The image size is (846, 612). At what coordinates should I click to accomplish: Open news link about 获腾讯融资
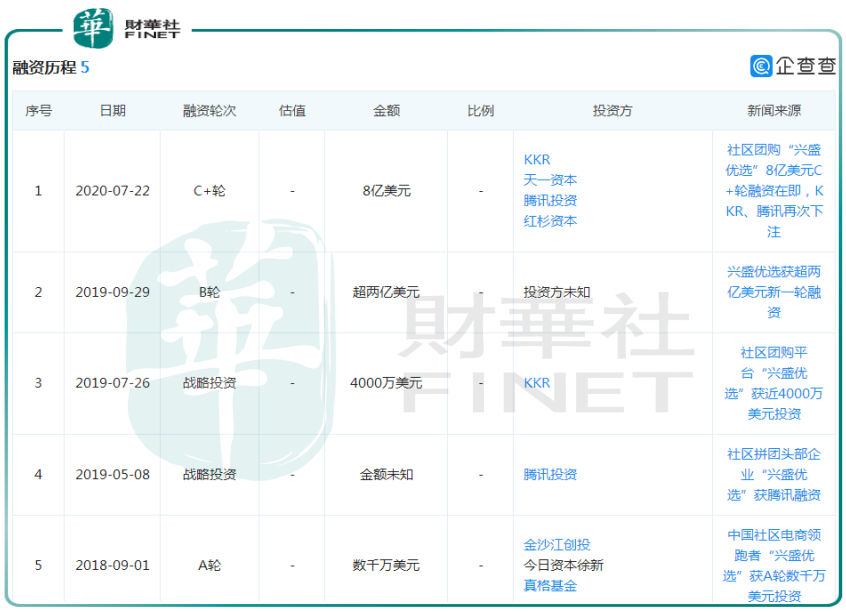tap(774, 475)
